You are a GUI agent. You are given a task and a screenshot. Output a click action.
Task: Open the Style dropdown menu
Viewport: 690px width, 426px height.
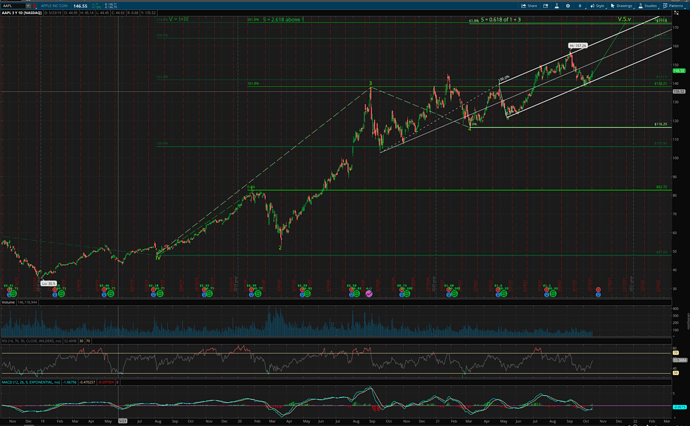click(x=597, y=6)
